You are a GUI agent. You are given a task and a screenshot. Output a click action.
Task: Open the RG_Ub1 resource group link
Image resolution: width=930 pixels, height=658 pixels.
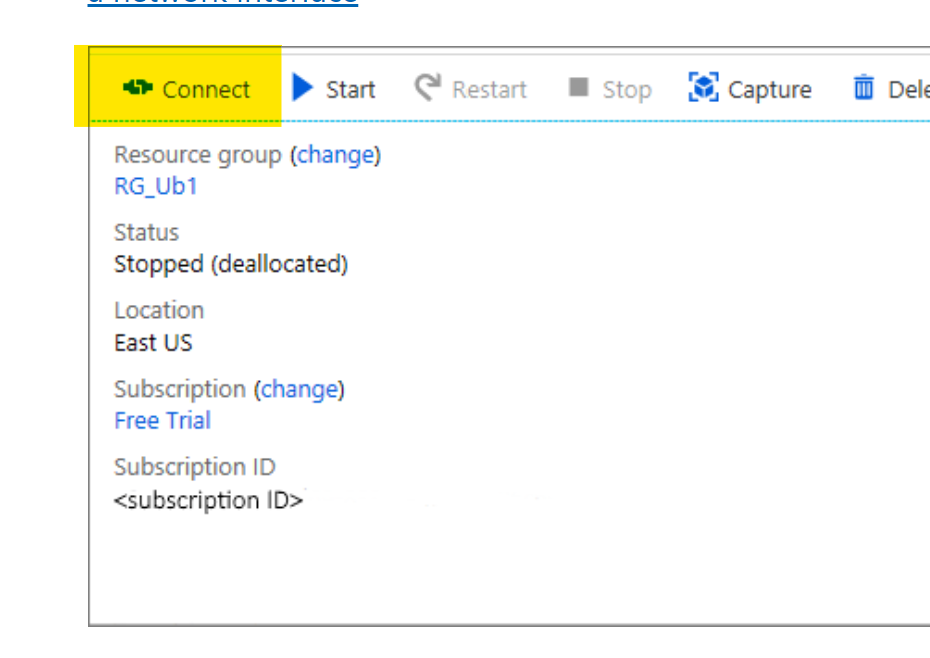[156, 187]
